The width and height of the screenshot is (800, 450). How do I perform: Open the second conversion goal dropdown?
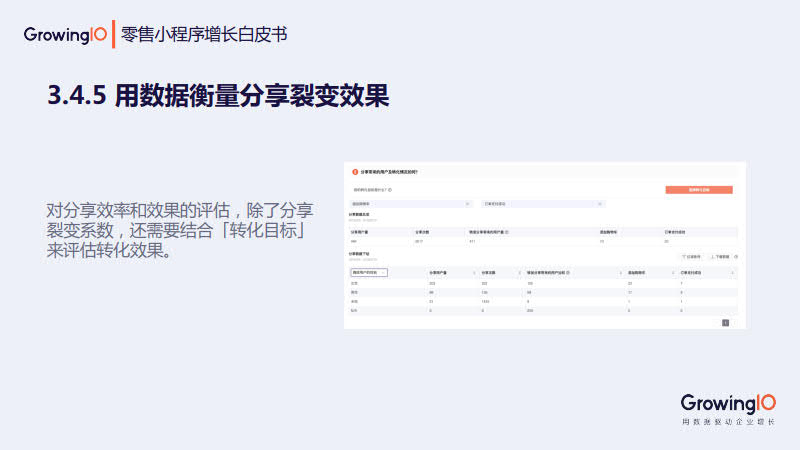pyautogui.click(x=543, y=204)
